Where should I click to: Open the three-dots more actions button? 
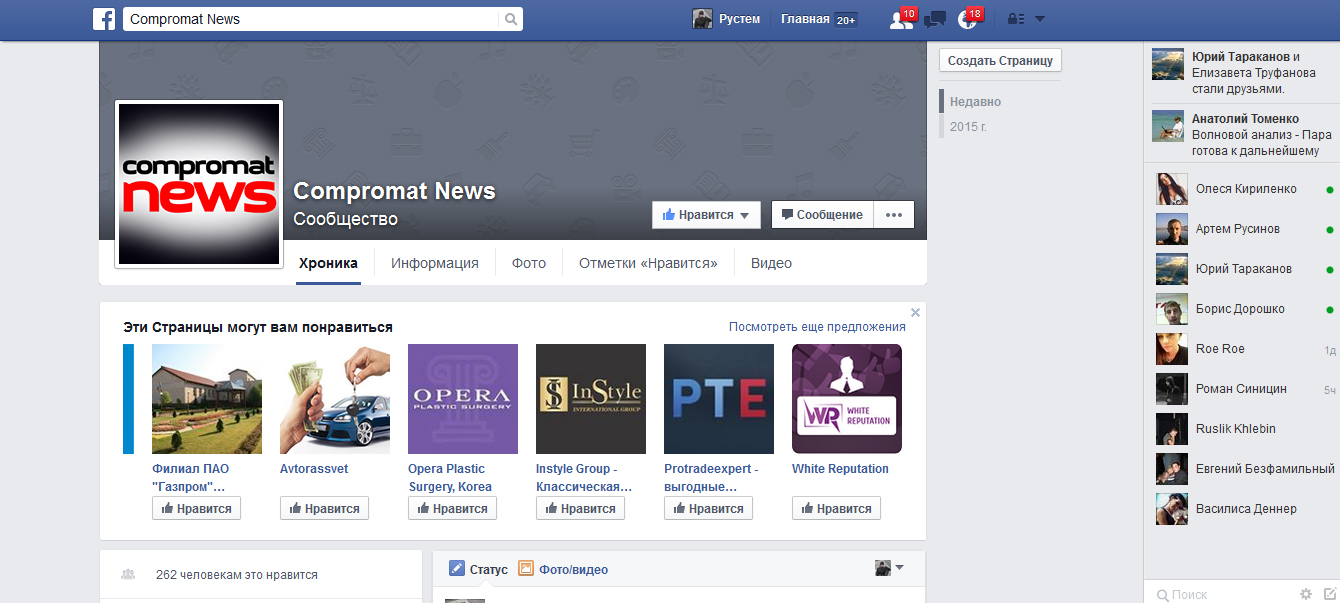coord(894,215)
